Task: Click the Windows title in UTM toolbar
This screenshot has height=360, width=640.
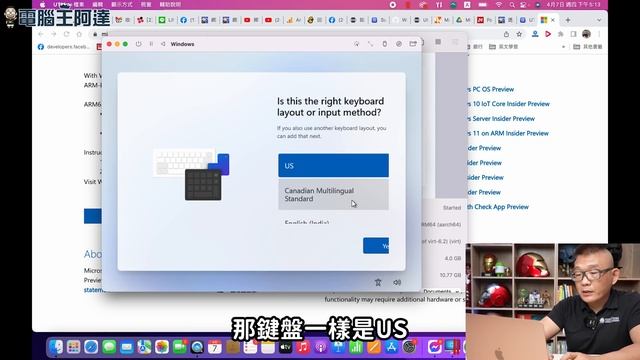Action: coord(182,44)
